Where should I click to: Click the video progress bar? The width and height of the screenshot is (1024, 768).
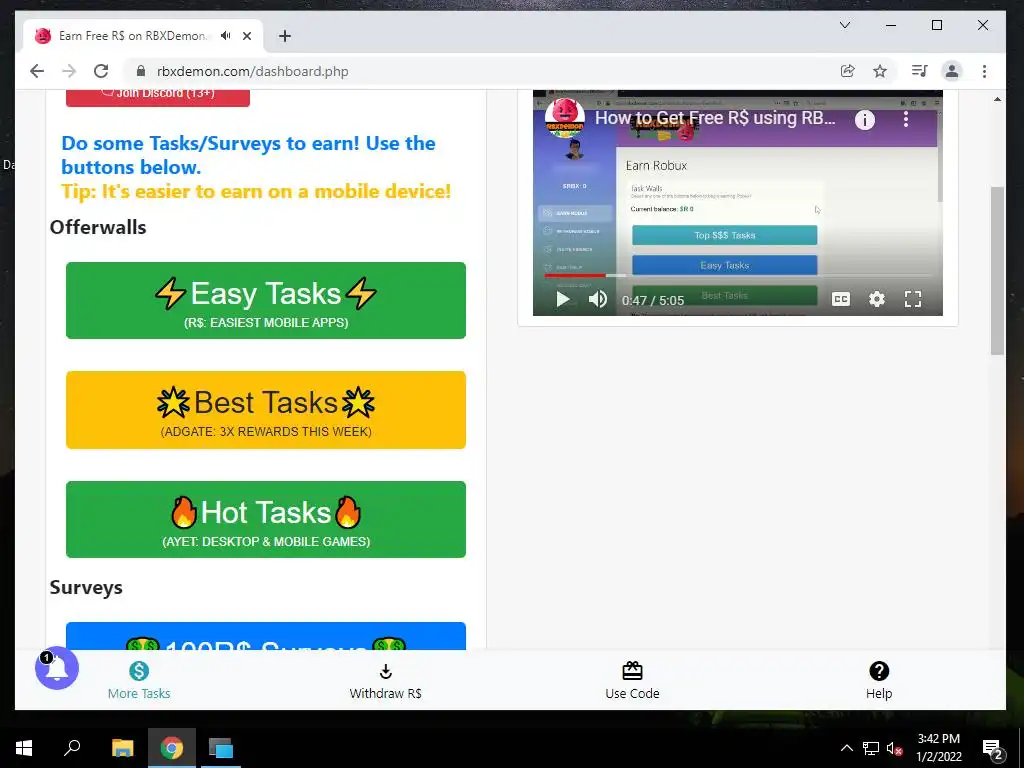pos(738,276)
